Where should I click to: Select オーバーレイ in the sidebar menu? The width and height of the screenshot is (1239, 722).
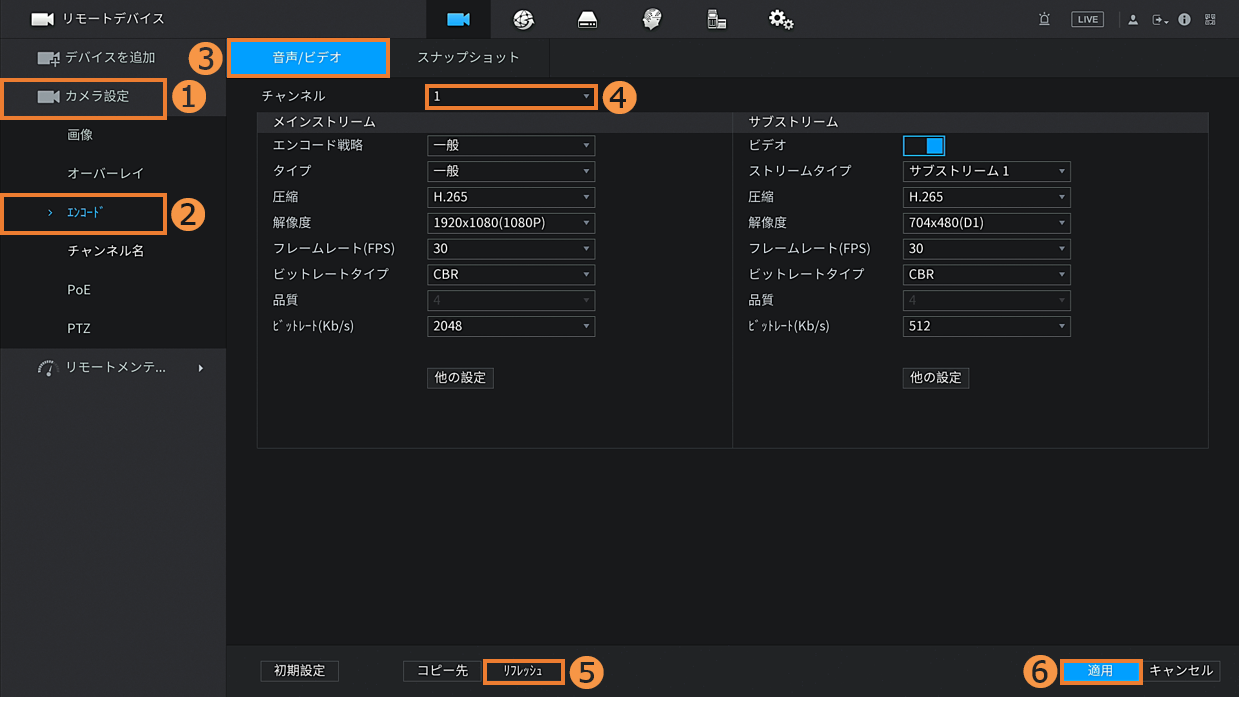tap(106, 173)
